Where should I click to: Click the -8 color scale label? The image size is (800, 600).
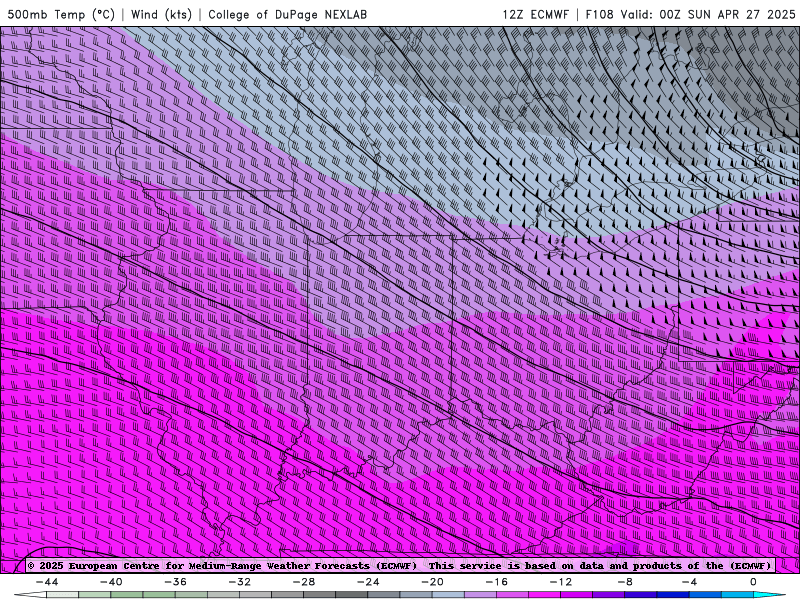pos(625,582)
